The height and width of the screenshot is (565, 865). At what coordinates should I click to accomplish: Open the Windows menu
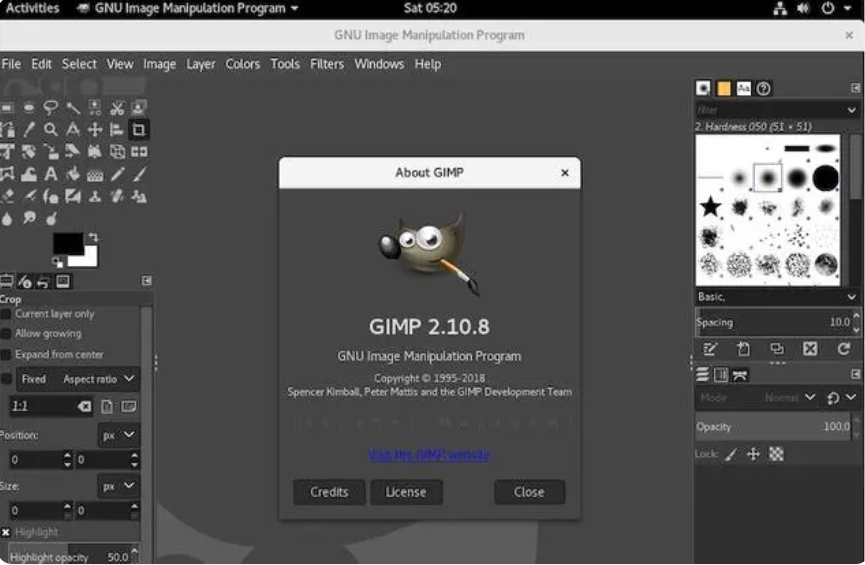[x=379, y=64]
